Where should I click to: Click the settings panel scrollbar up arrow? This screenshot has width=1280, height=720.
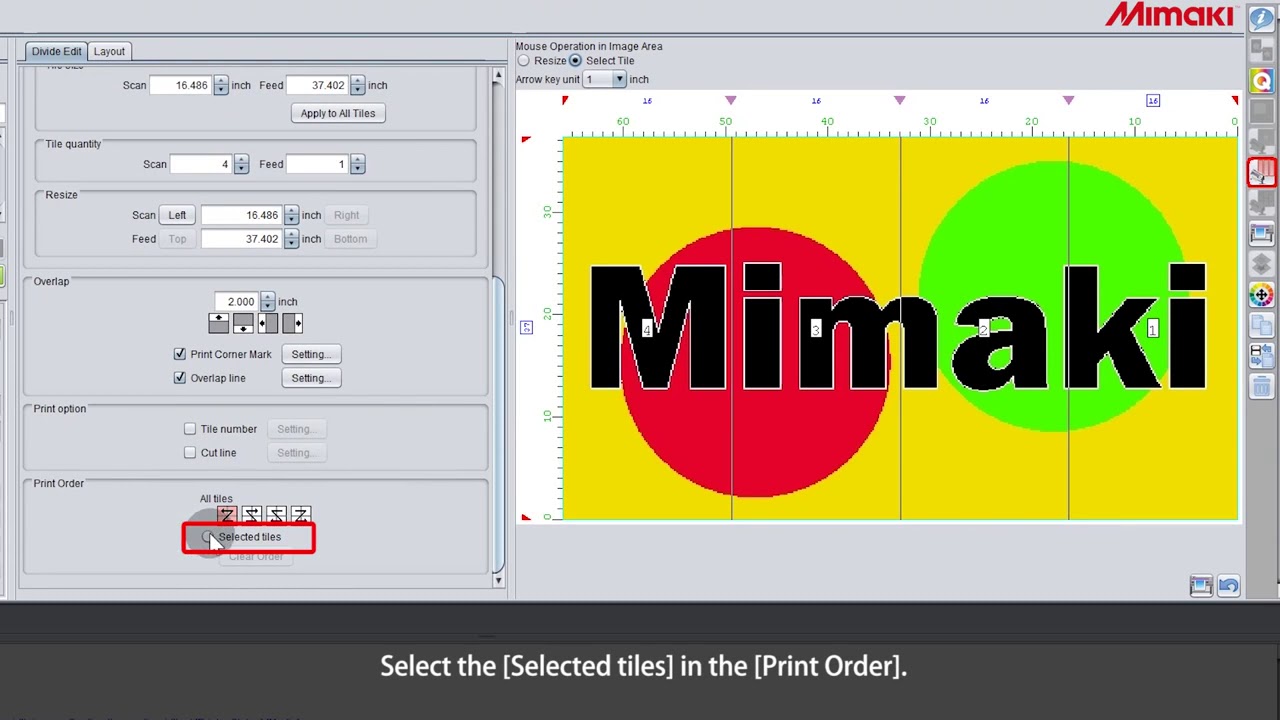pos(498,76)
